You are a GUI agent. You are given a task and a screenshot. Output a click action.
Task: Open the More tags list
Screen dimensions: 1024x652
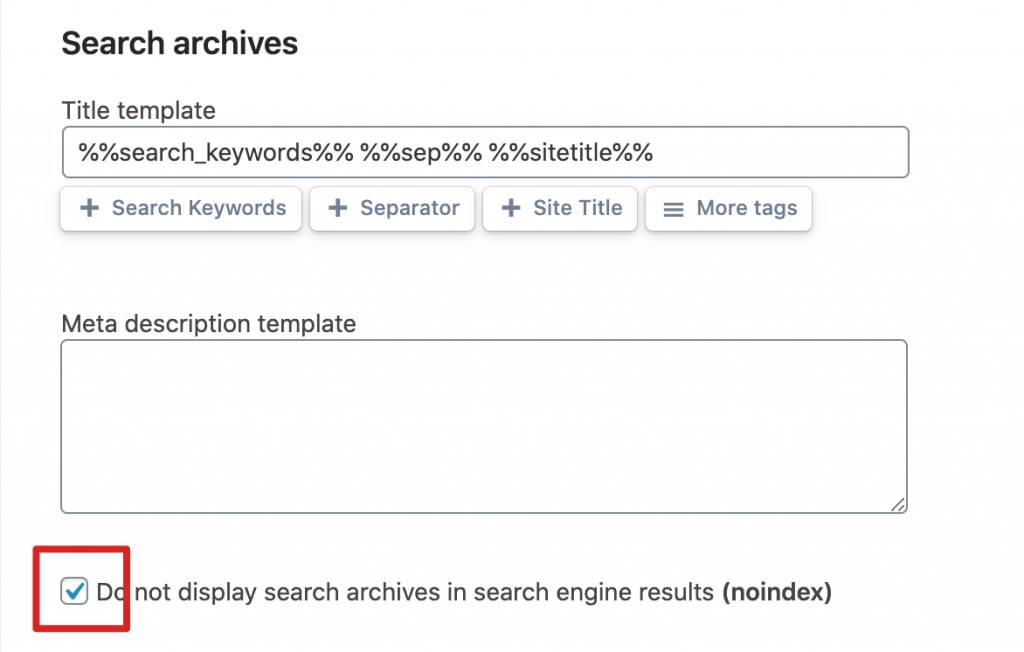pos(729,208)
